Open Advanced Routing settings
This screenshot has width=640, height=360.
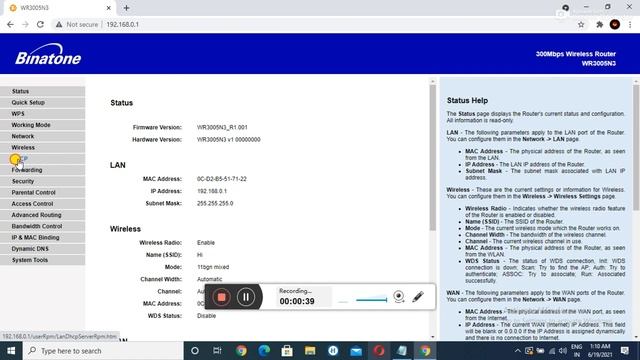[42, 215]
